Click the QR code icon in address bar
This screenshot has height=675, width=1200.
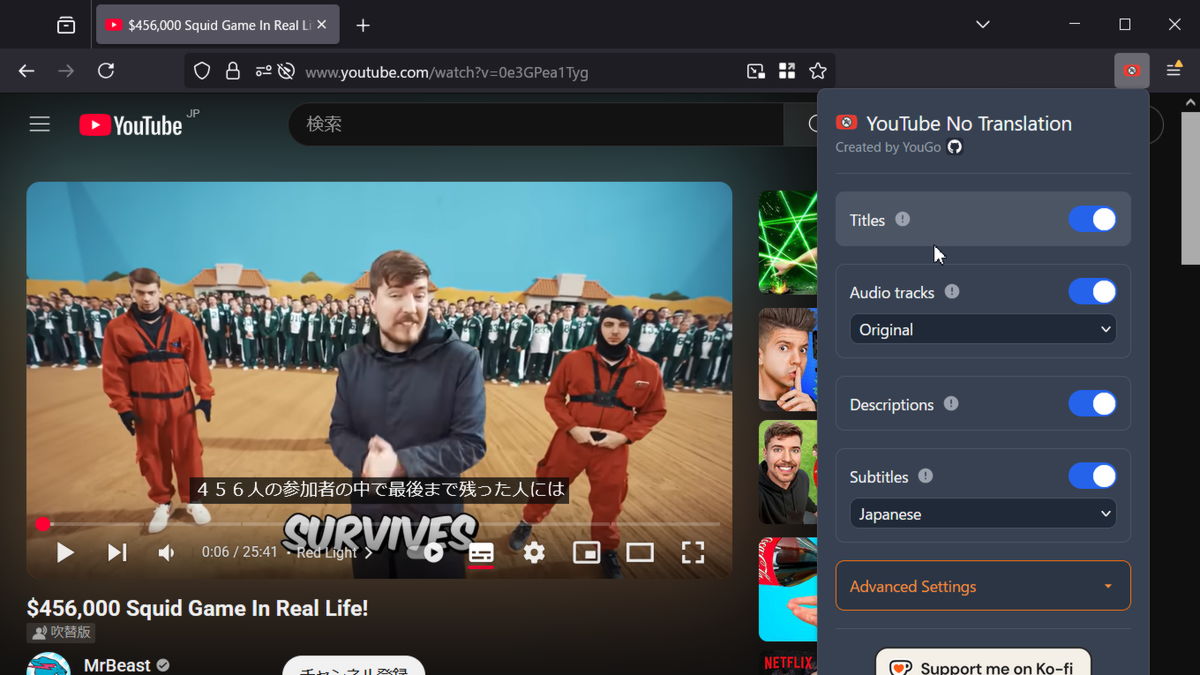(787, 71)
